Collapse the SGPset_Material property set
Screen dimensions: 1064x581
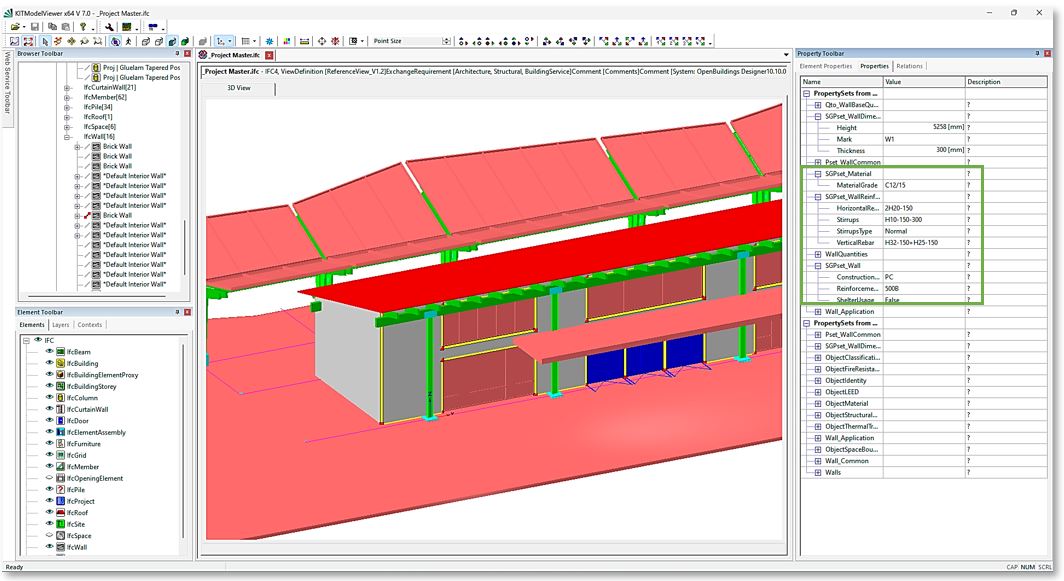(x=818, y=174)
